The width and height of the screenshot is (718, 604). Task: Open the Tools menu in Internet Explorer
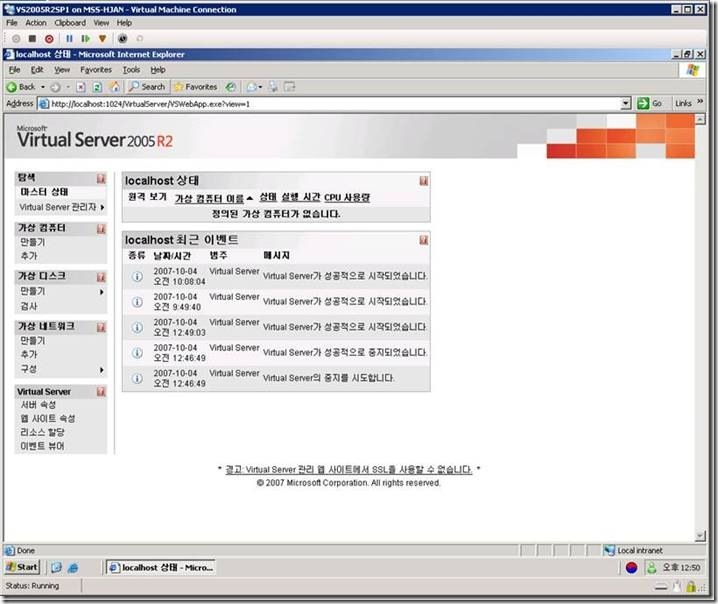pos(131,70)
